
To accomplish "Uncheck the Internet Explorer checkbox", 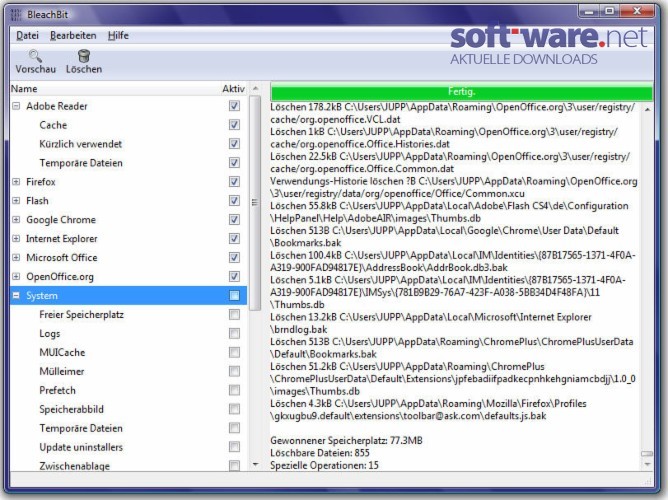I will [234, 239].
